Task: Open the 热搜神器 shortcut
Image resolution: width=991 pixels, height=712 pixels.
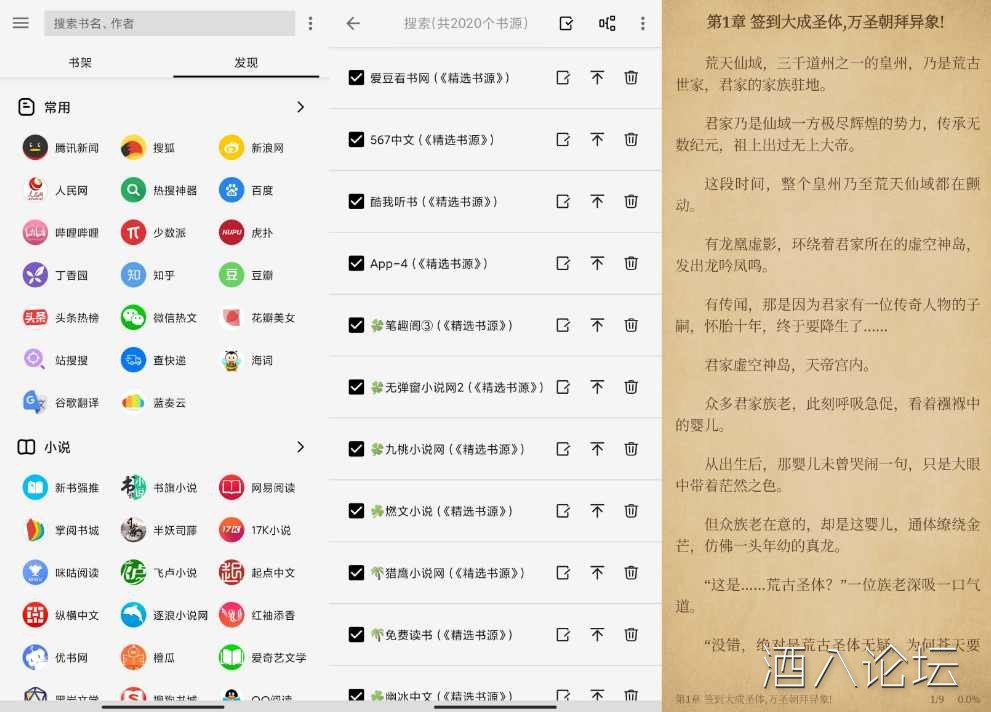Action: (x=159, y=190)
